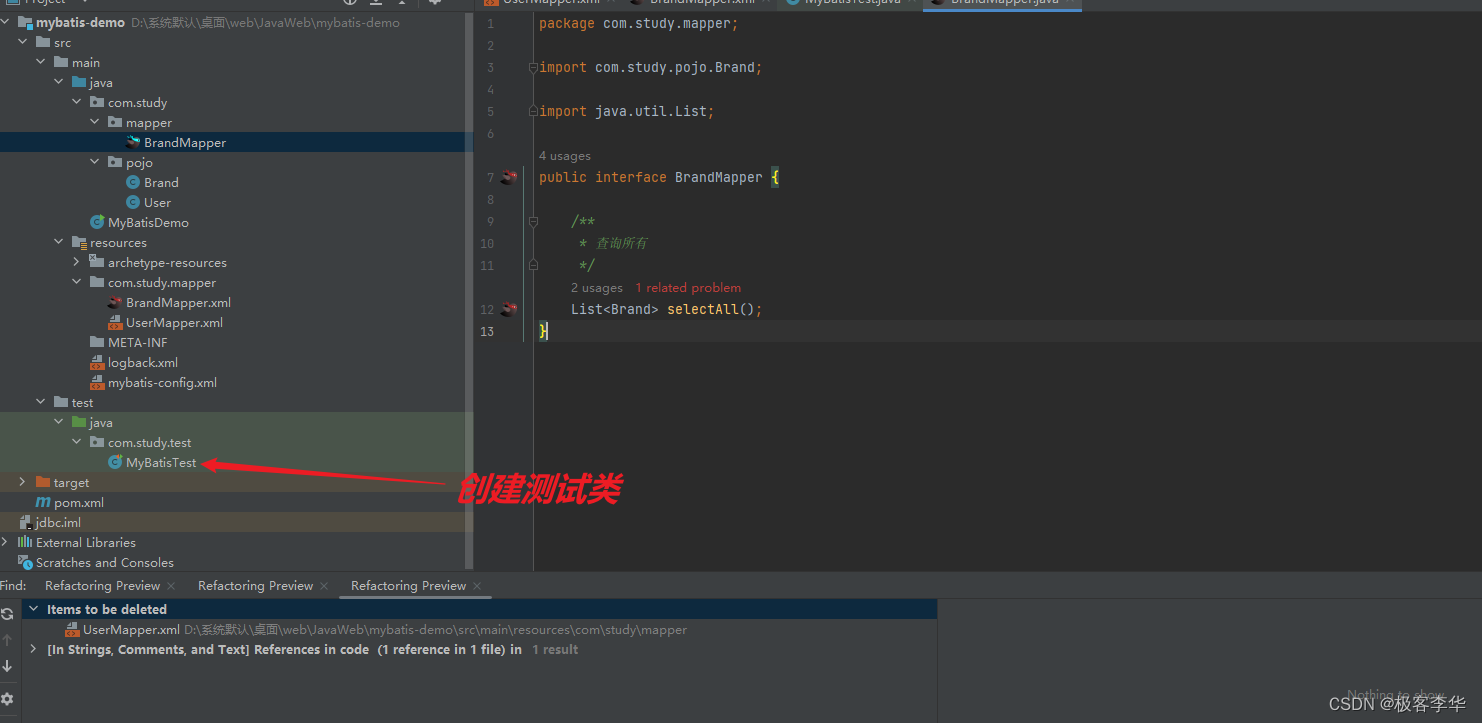The image size is (1482, 723).
Task: Close the third Refactoring Preview tab
Action: pyautogui.click(x=477, y=586)
